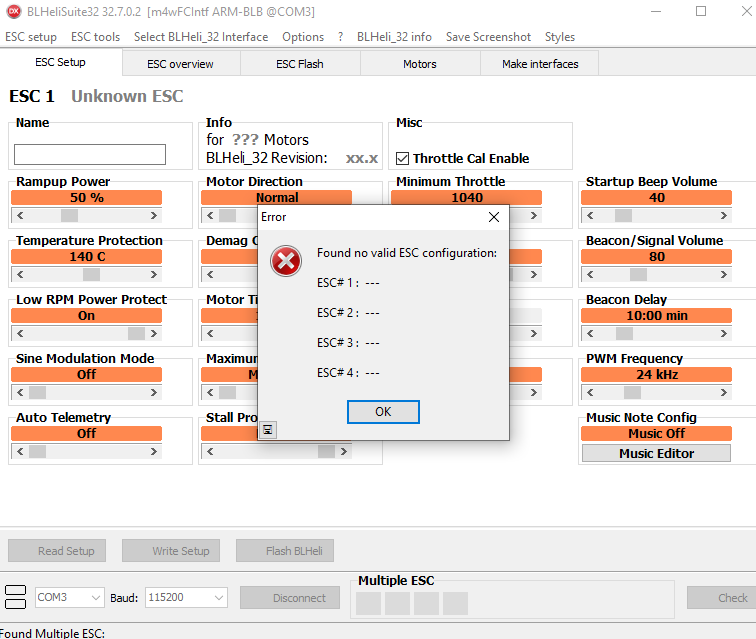Select second ESC box in Multiple ESC
The image size is (756, 639).
(397, 603)
